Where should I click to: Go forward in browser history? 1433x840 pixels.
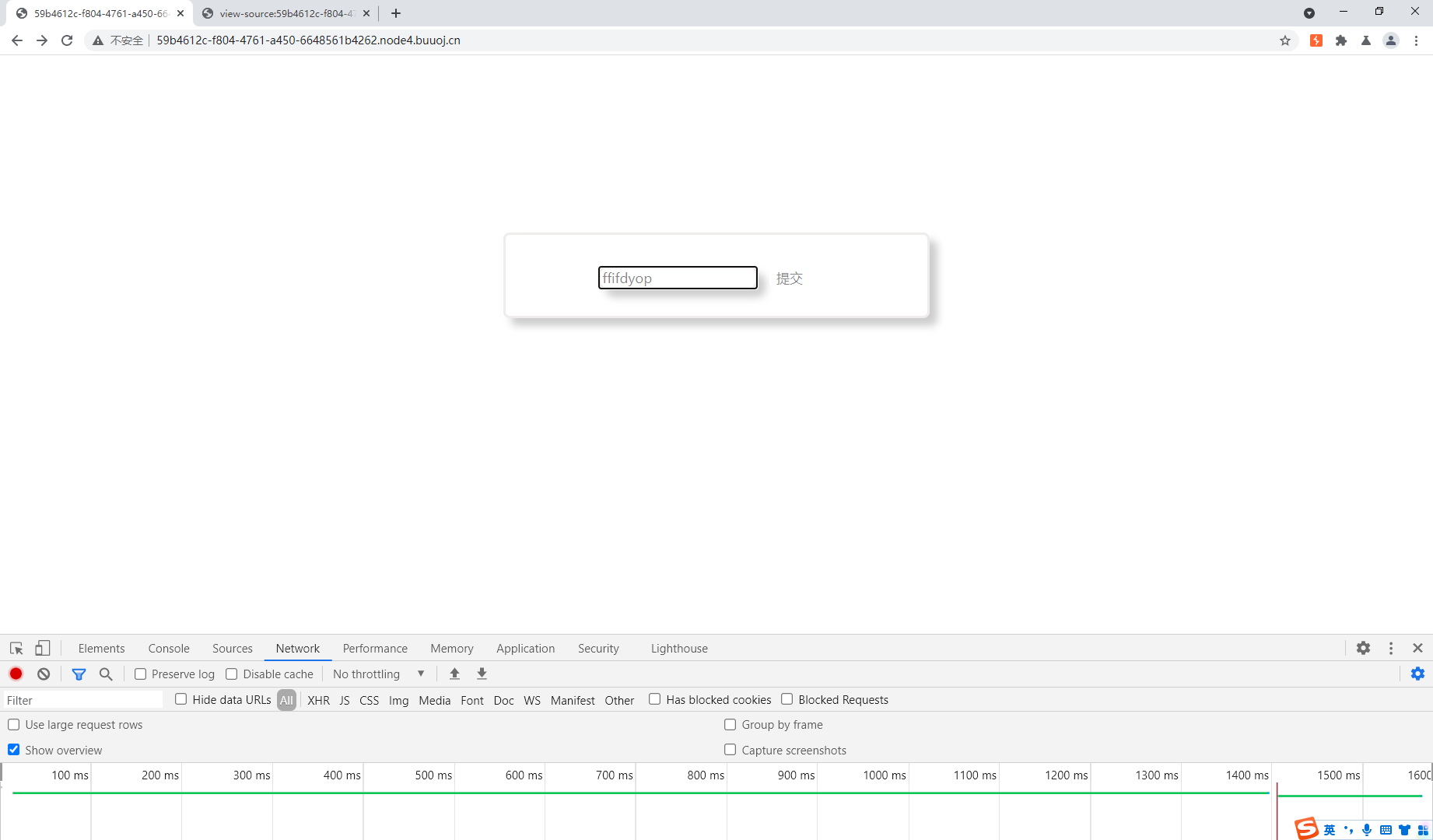pyautogui.click(x=42, y=40)
